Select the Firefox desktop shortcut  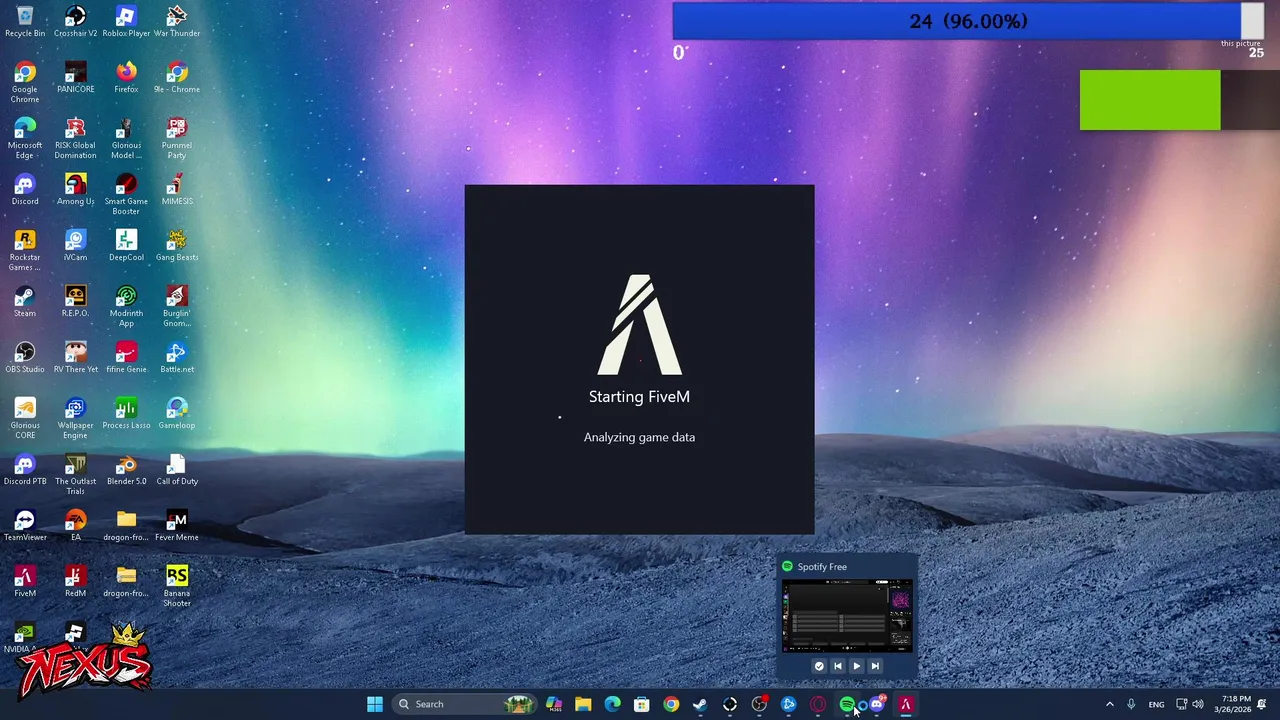pyautogui.click(x=126, y=77)
